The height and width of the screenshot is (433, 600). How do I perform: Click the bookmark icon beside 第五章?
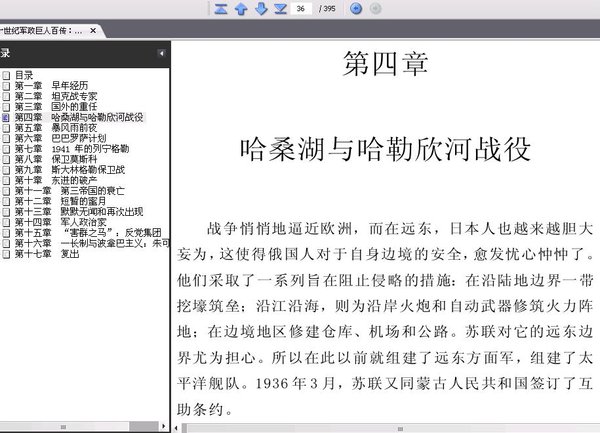6,128
